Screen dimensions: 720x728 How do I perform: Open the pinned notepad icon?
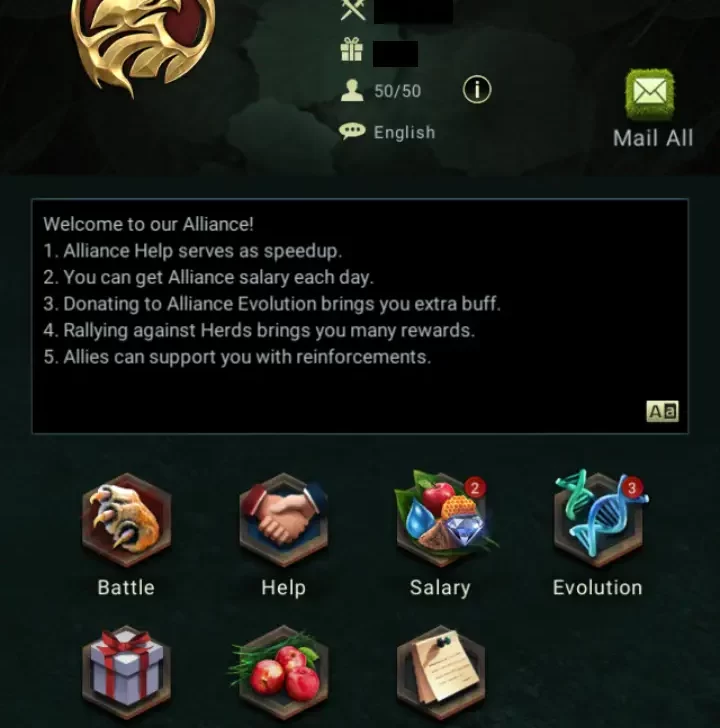[x=441, y=672]
